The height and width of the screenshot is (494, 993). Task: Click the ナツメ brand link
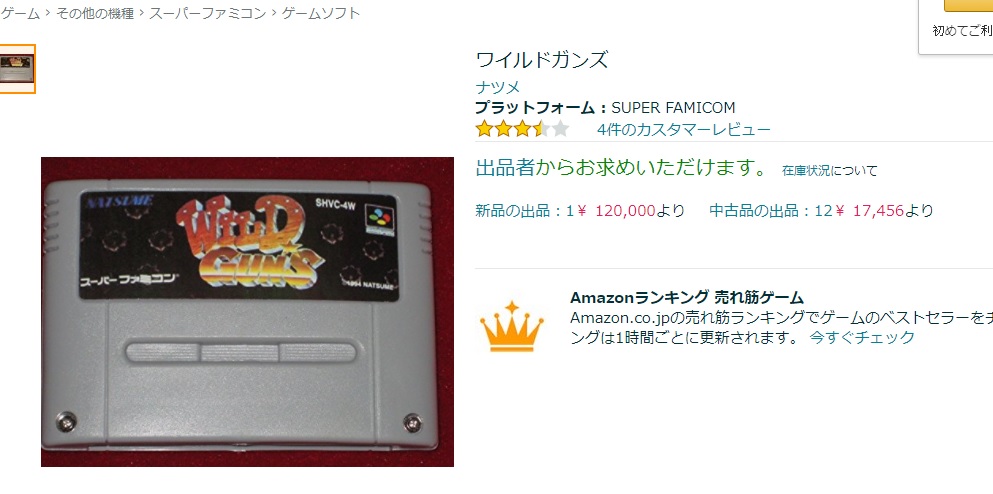(x=498, y=87)
